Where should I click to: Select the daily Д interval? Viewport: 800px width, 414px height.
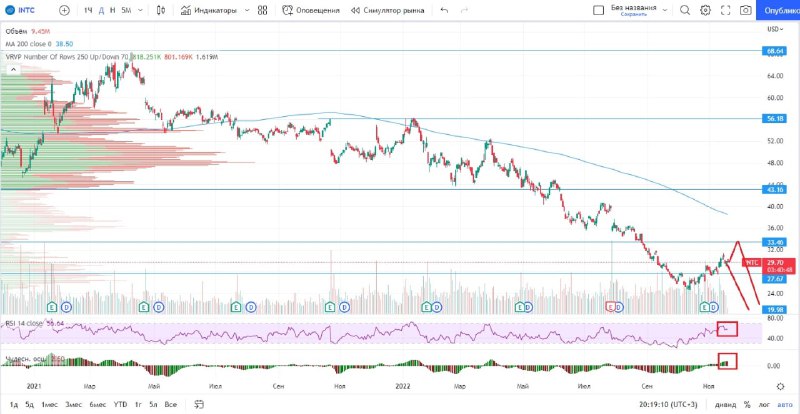pyautogui.click(x=101, y=10)
